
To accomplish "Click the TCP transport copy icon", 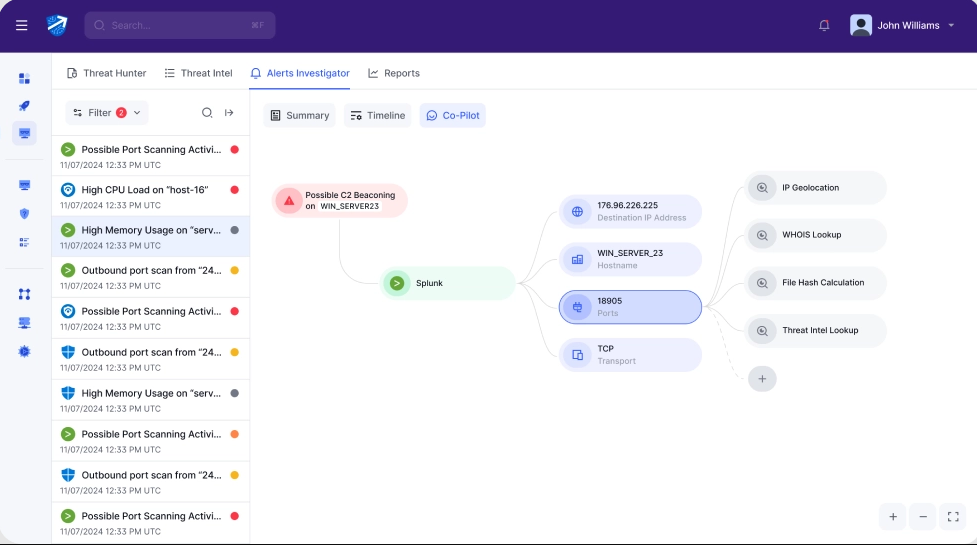I will pyautogui.click(x=578, y=355).
